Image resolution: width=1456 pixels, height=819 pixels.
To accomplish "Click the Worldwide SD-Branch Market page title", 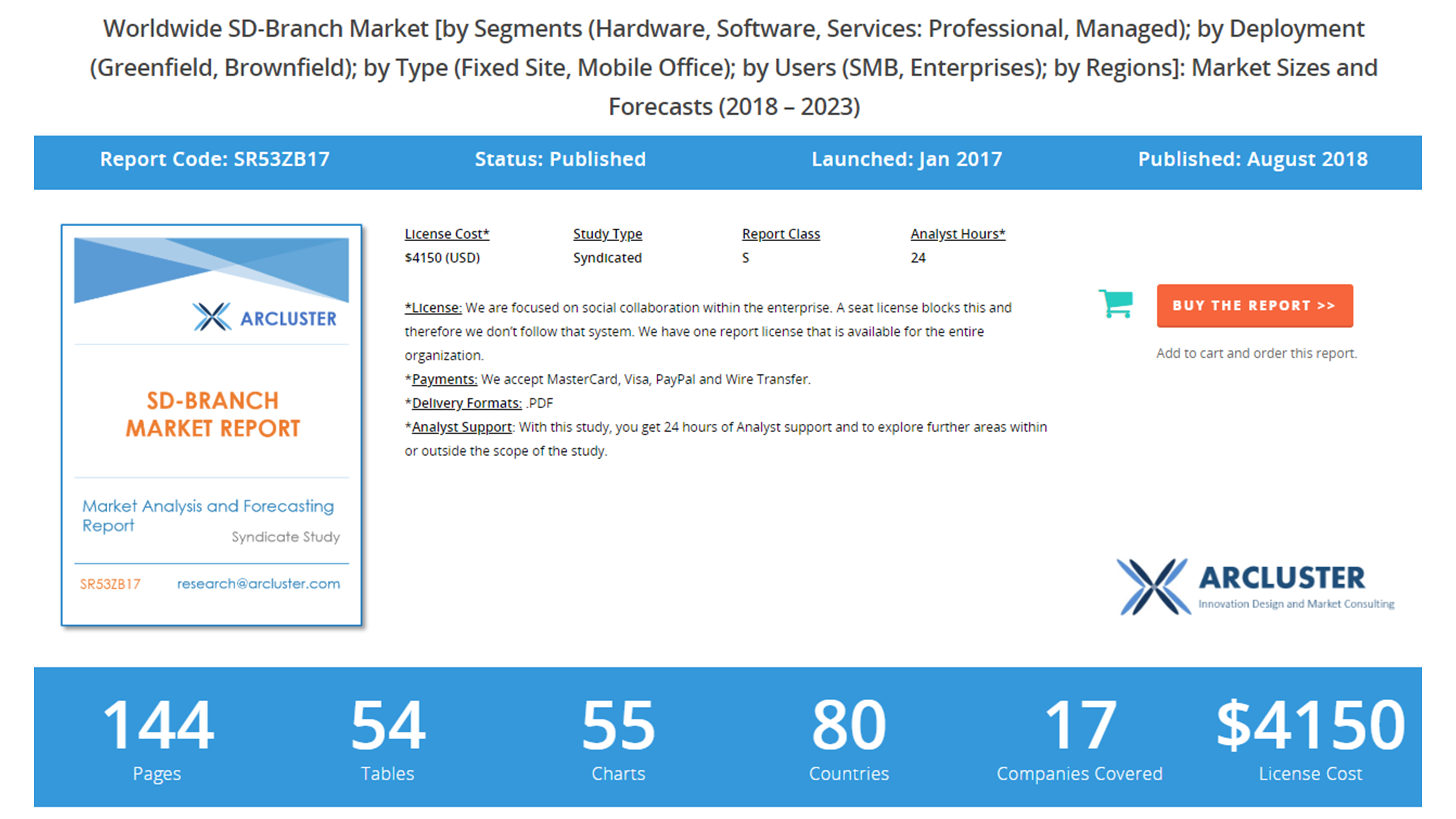I will coord(734,68).
